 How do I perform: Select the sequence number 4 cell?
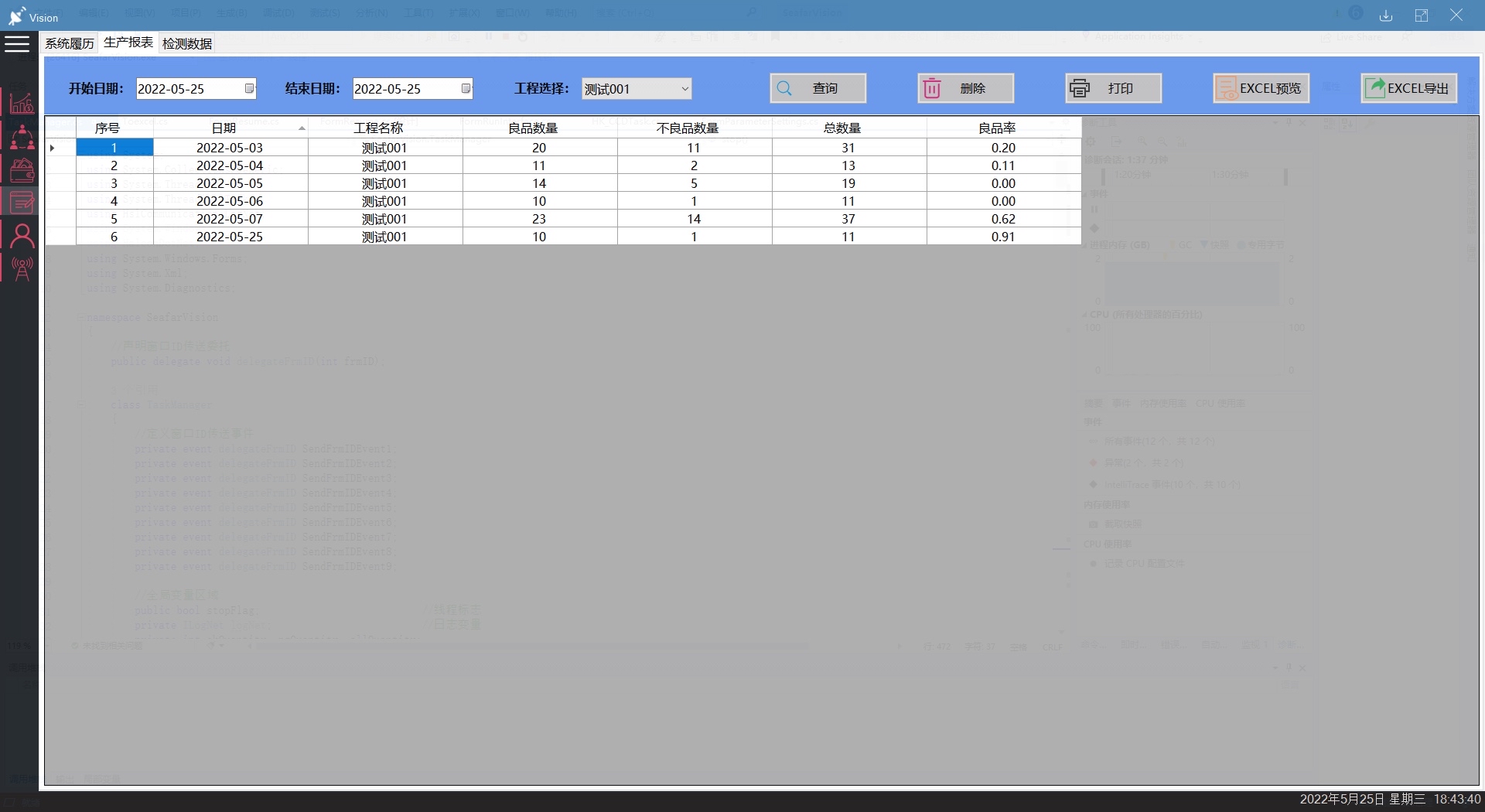point(114,201)
